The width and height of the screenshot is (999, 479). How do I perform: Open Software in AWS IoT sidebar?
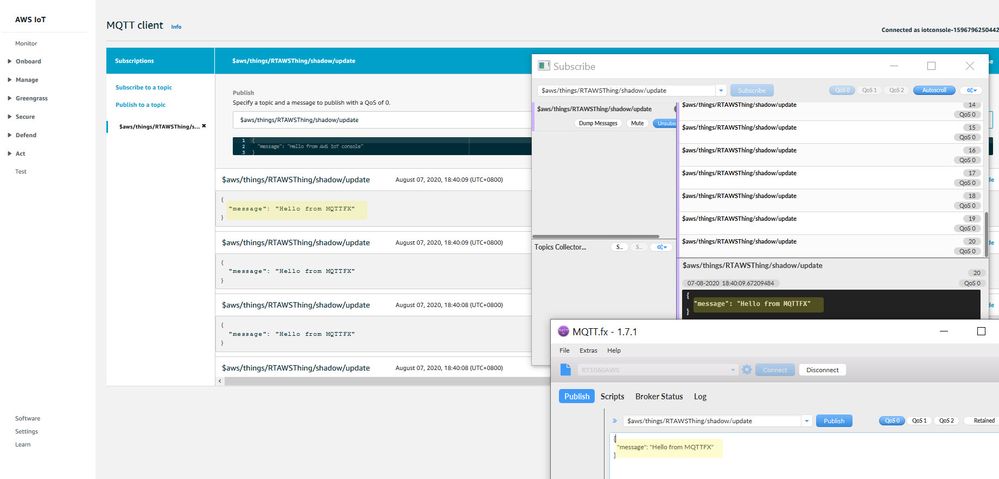click(27, 418)
